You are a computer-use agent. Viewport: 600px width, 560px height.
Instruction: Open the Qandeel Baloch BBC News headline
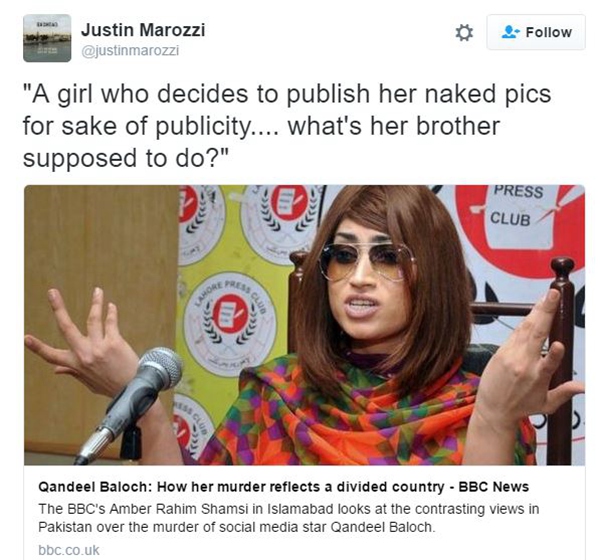coord(284,487)
